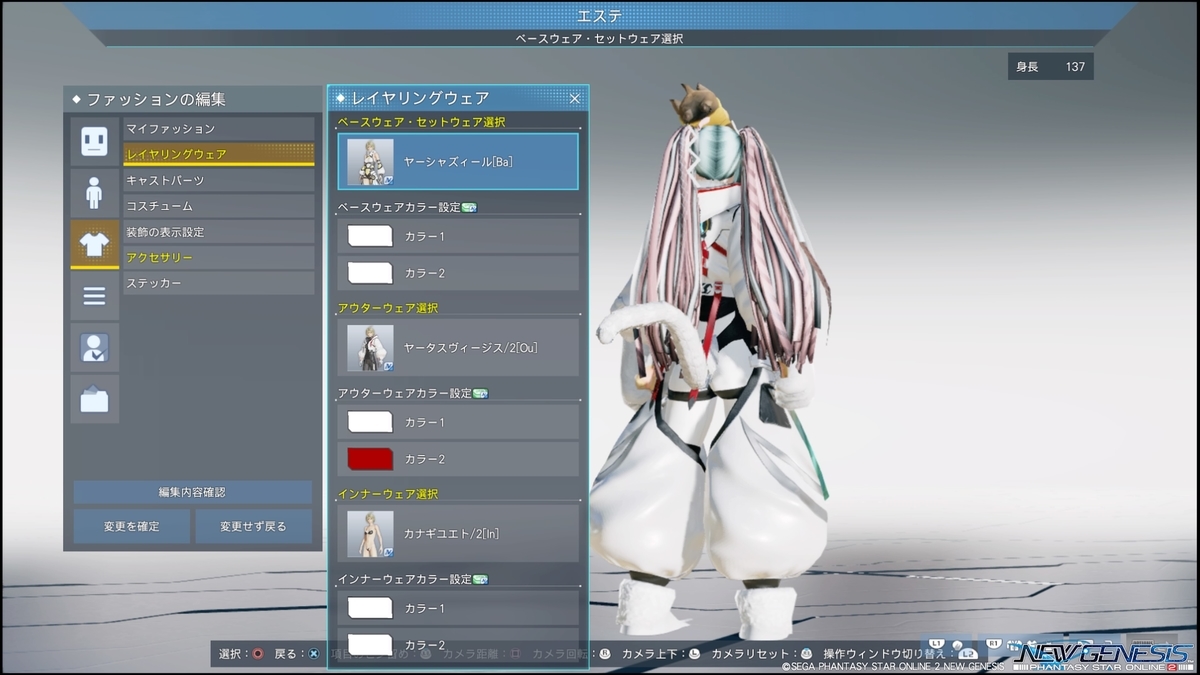Select inner wear カナギユエト/2[In] entry

(458, 533)
